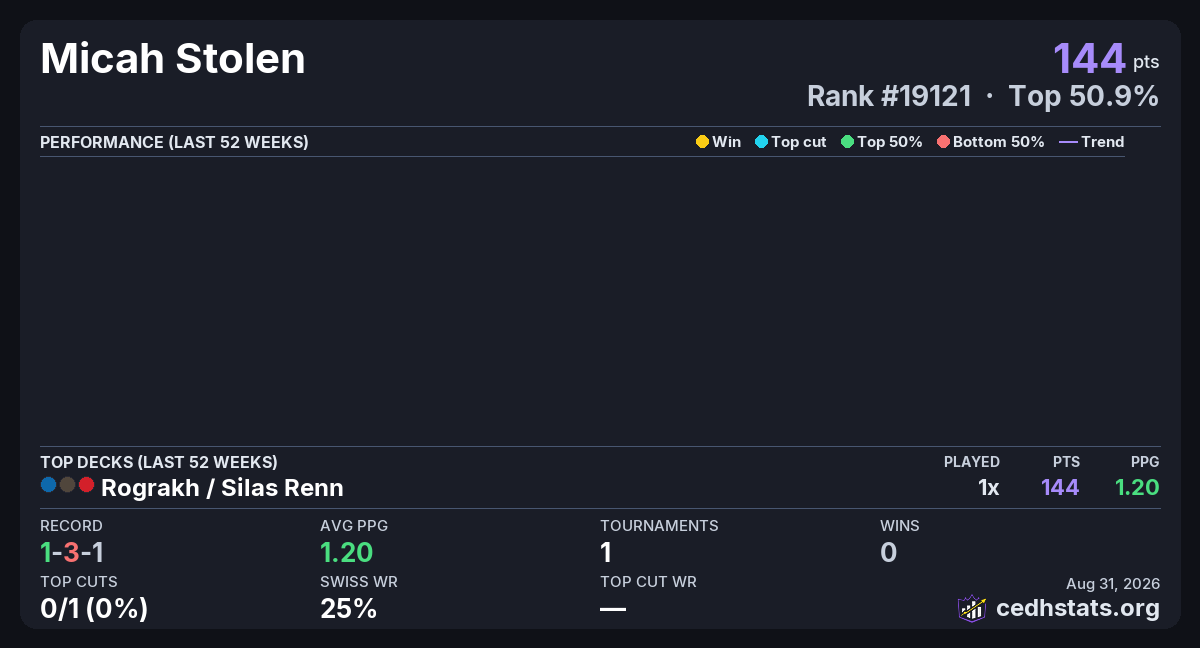Viewport: 1200px width, 648px height.
Task: Click the cyan Top cut legend dot
Action: (x=761, y=142)
